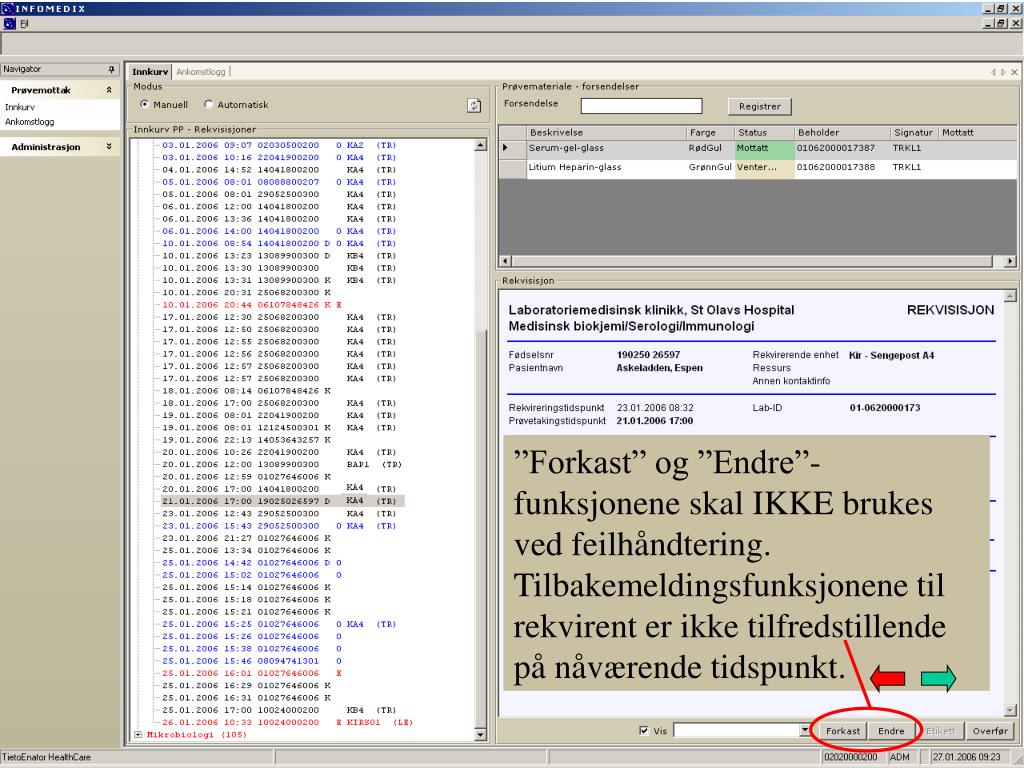Click the Registrer button

[x=760, y=106]
